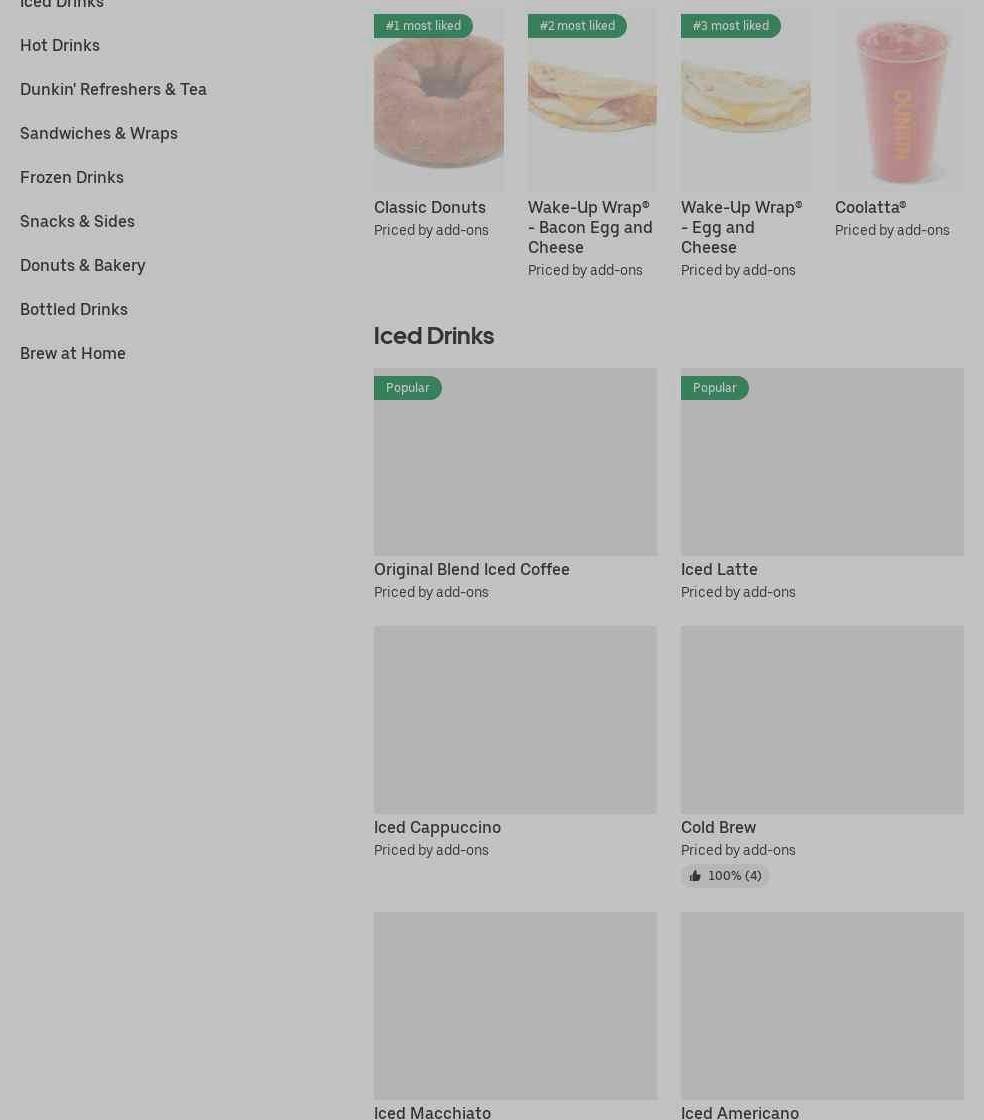Open the Original Blend Iced Coffee item
Screen dimensions: 984x1120
(515, 484)
